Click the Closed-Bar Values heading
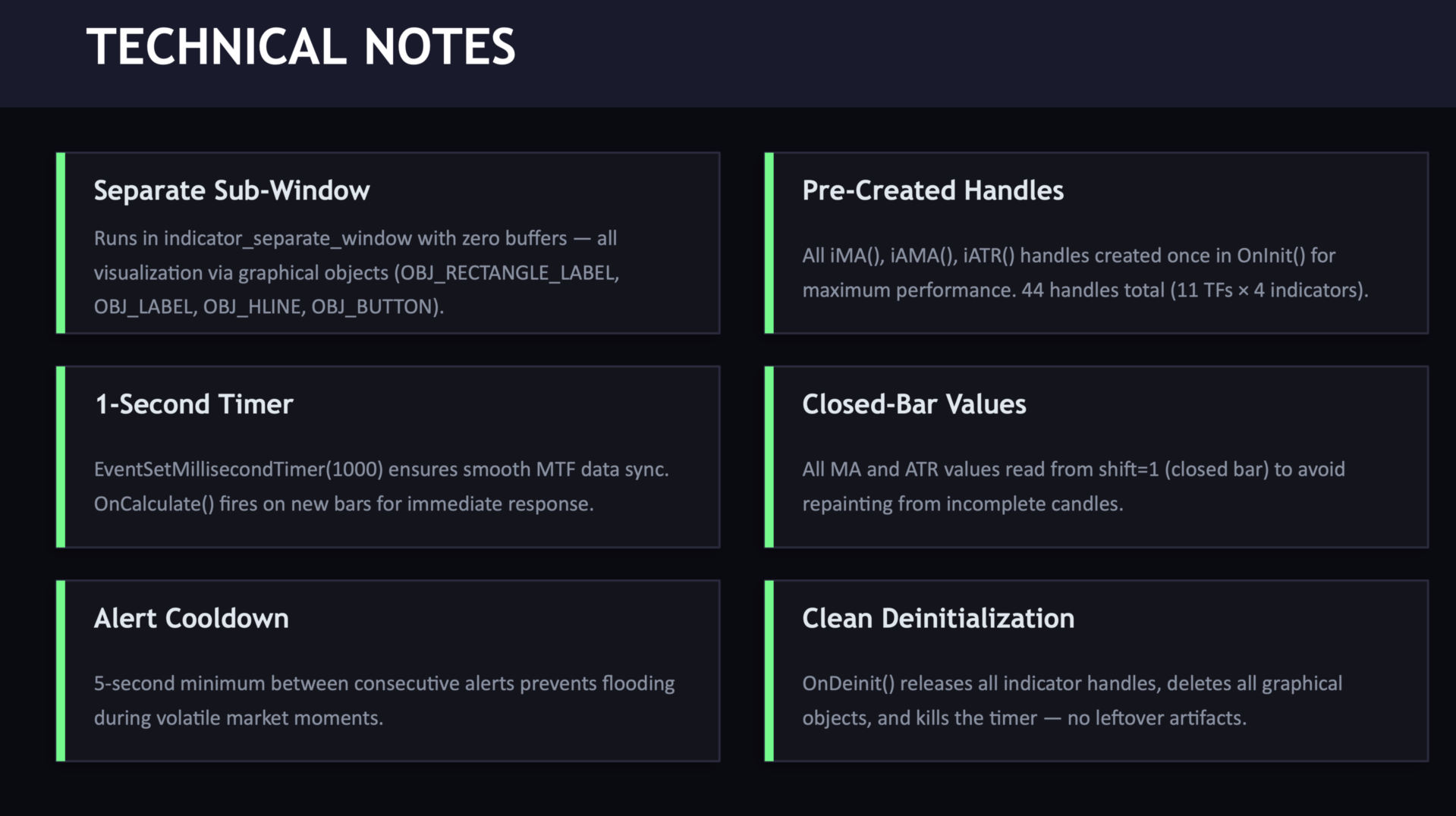This screenshot has width=1456, height=816. click(914, 404)
